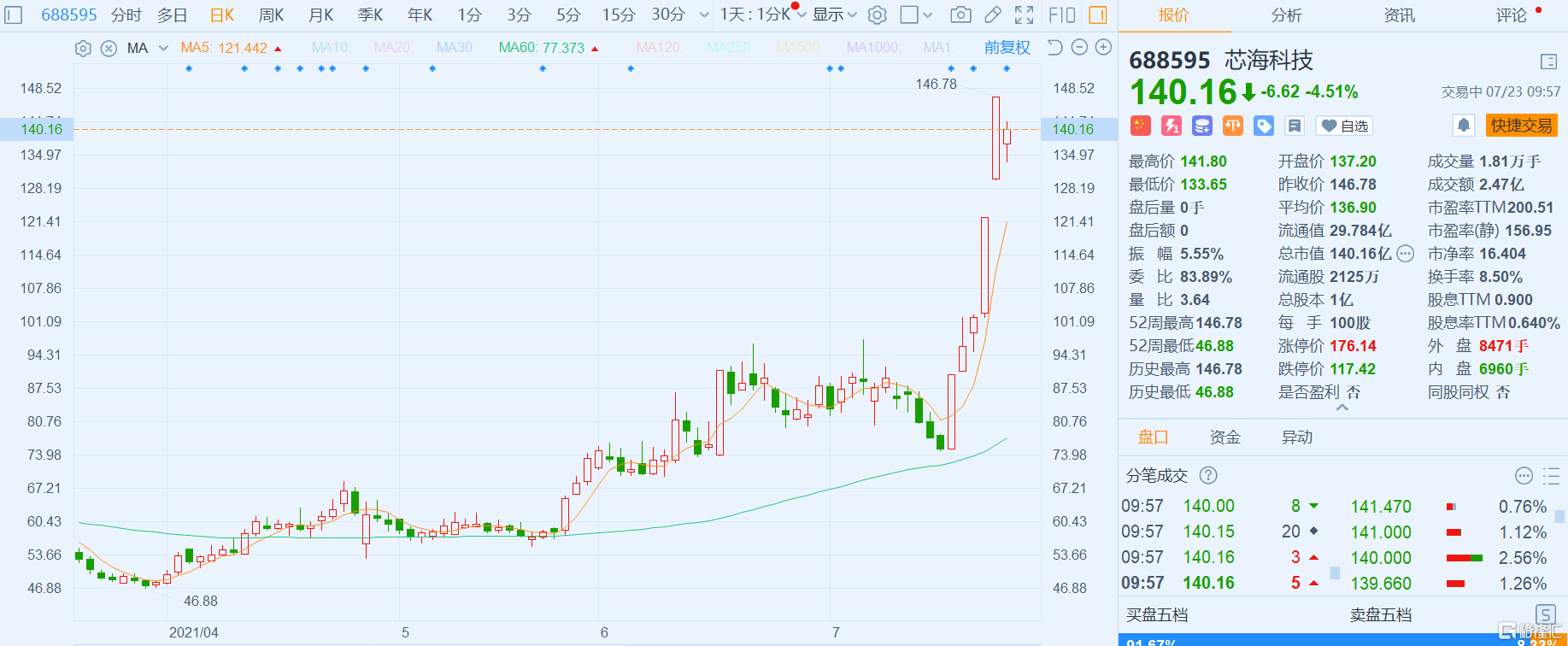Click the orange balance scale badge
The image size is (1568, 646).
1232,126
